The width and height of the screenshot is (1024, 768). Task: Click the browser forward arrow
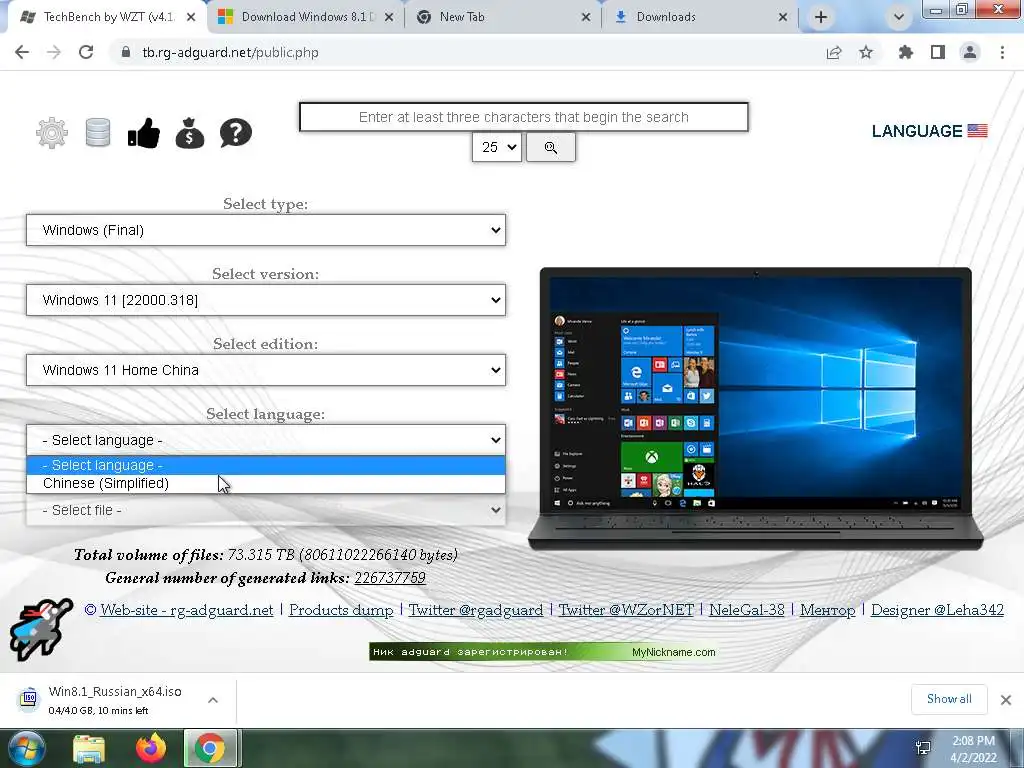click(54, 52)
